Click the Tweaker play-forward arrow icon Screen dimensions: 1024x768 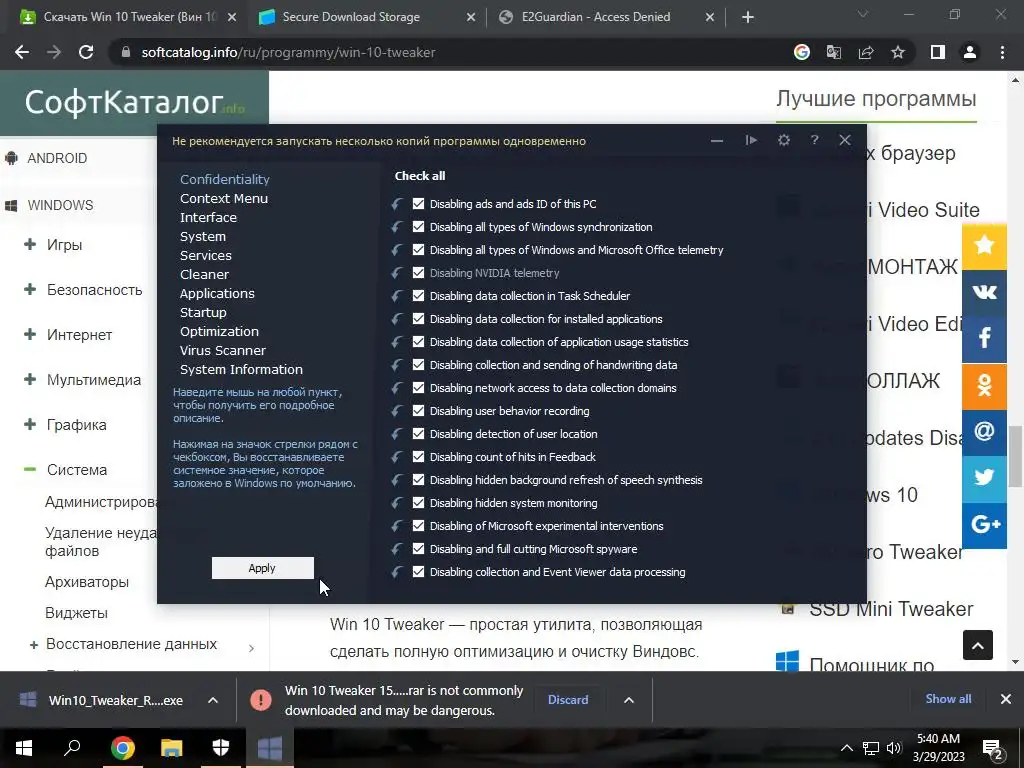click(751, 140)
